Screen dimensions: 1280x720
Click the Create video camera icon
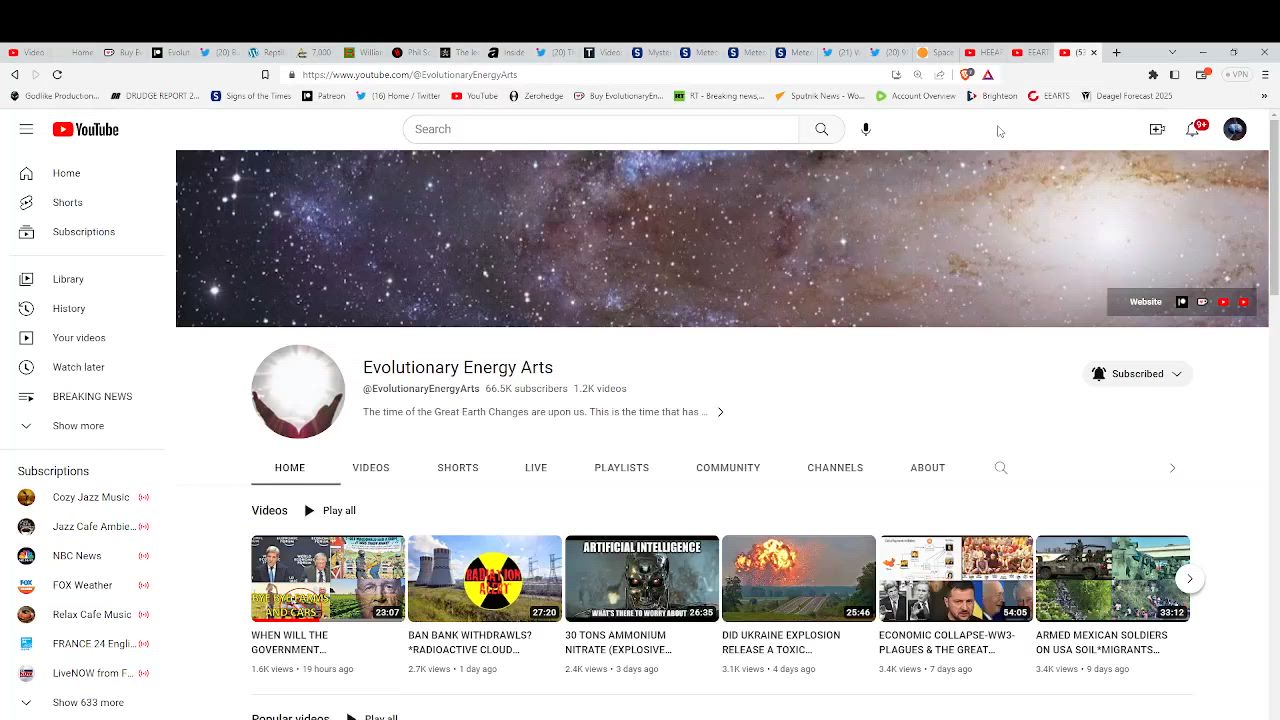1157,129
